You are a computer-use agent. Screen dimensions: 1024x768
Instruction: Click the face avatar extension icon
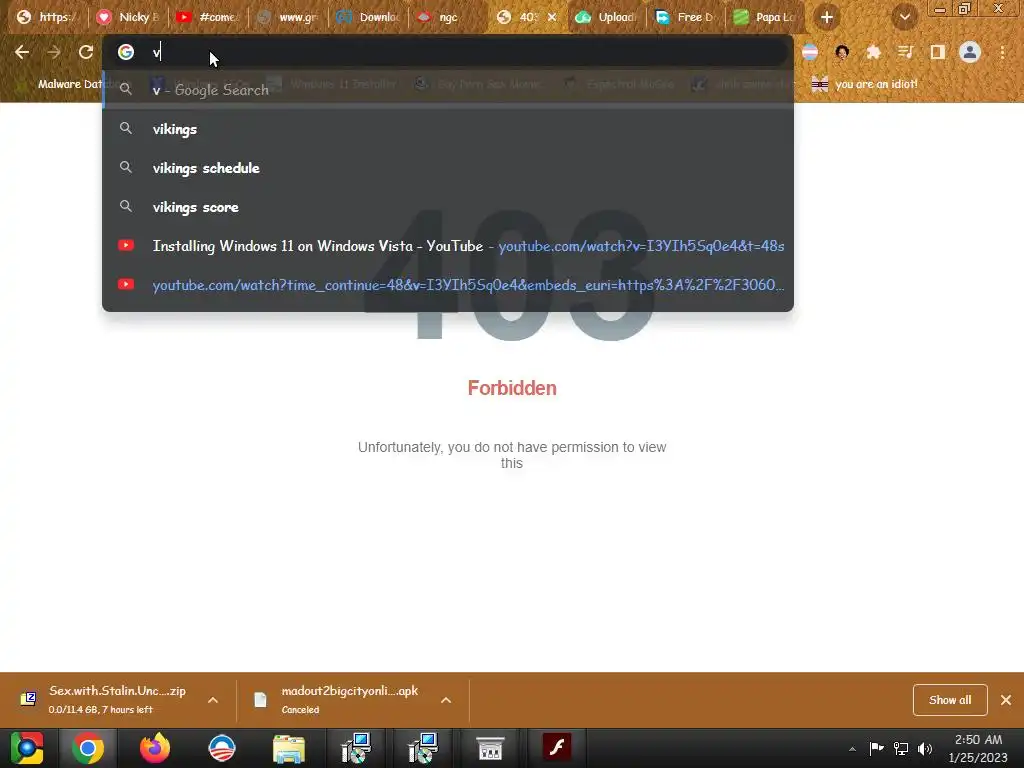coord(842,52)
